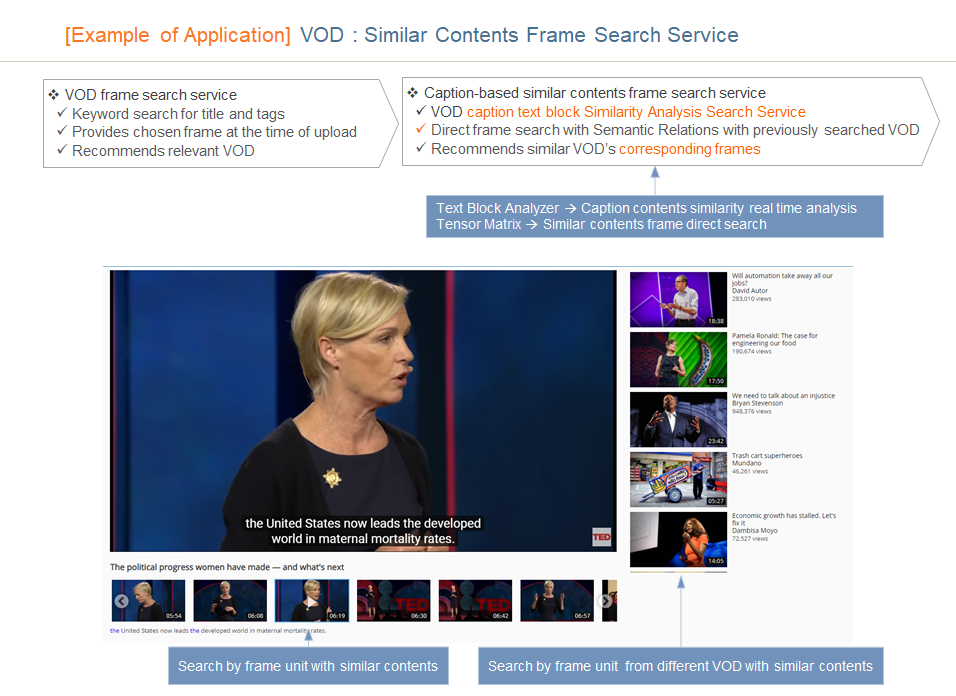Image resolution: width=956 pixels, height=696 pixels.
Task: Click '283,010 views' under David Autor
Action: click(752, 299)
